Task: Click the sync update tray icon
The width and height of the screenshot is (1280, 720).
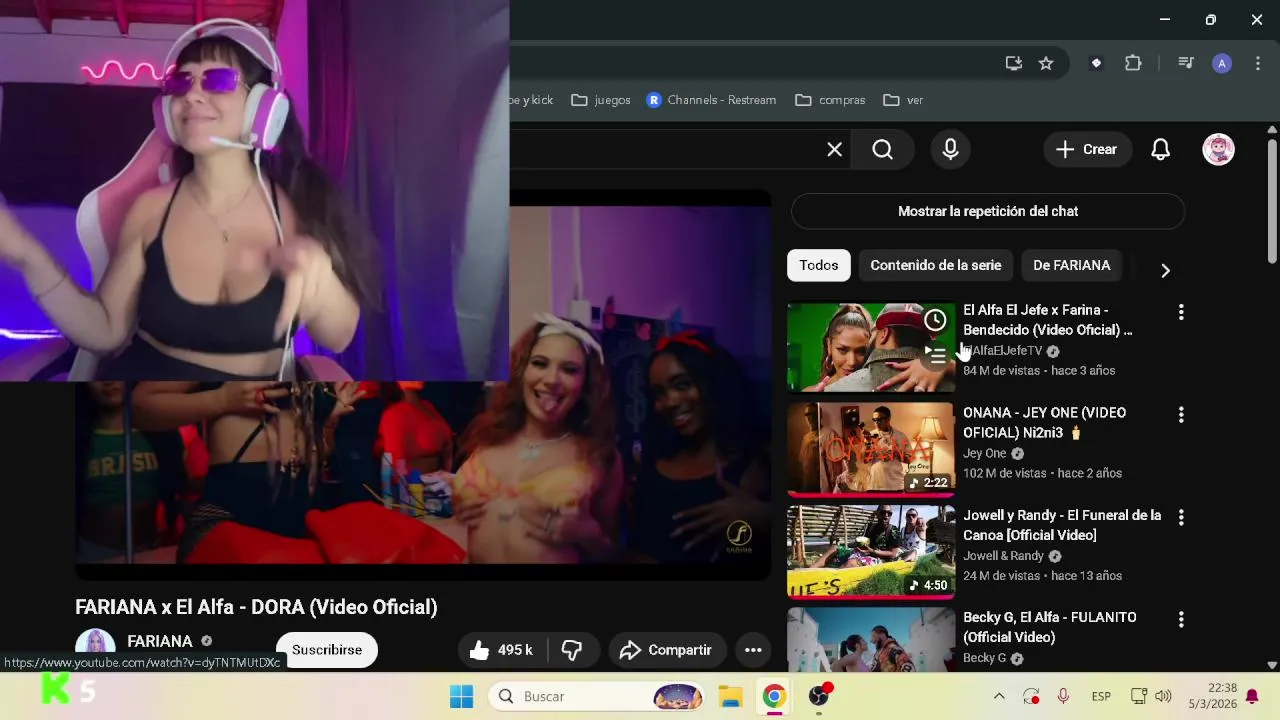Action: (x=1031, y=696)
